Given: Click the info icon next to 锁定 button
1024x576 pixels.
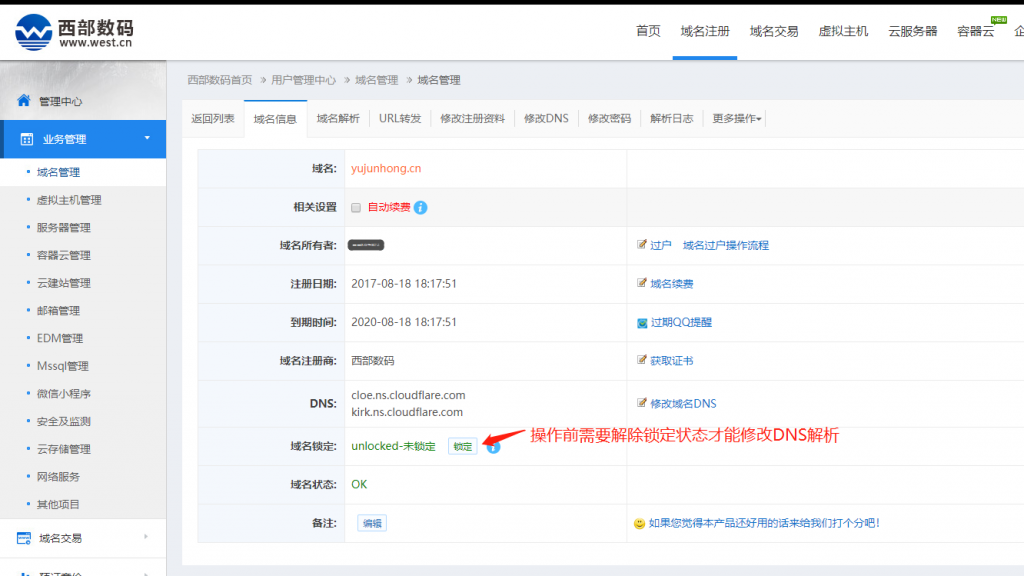Looking at the screenshot, I should (493, 446).
